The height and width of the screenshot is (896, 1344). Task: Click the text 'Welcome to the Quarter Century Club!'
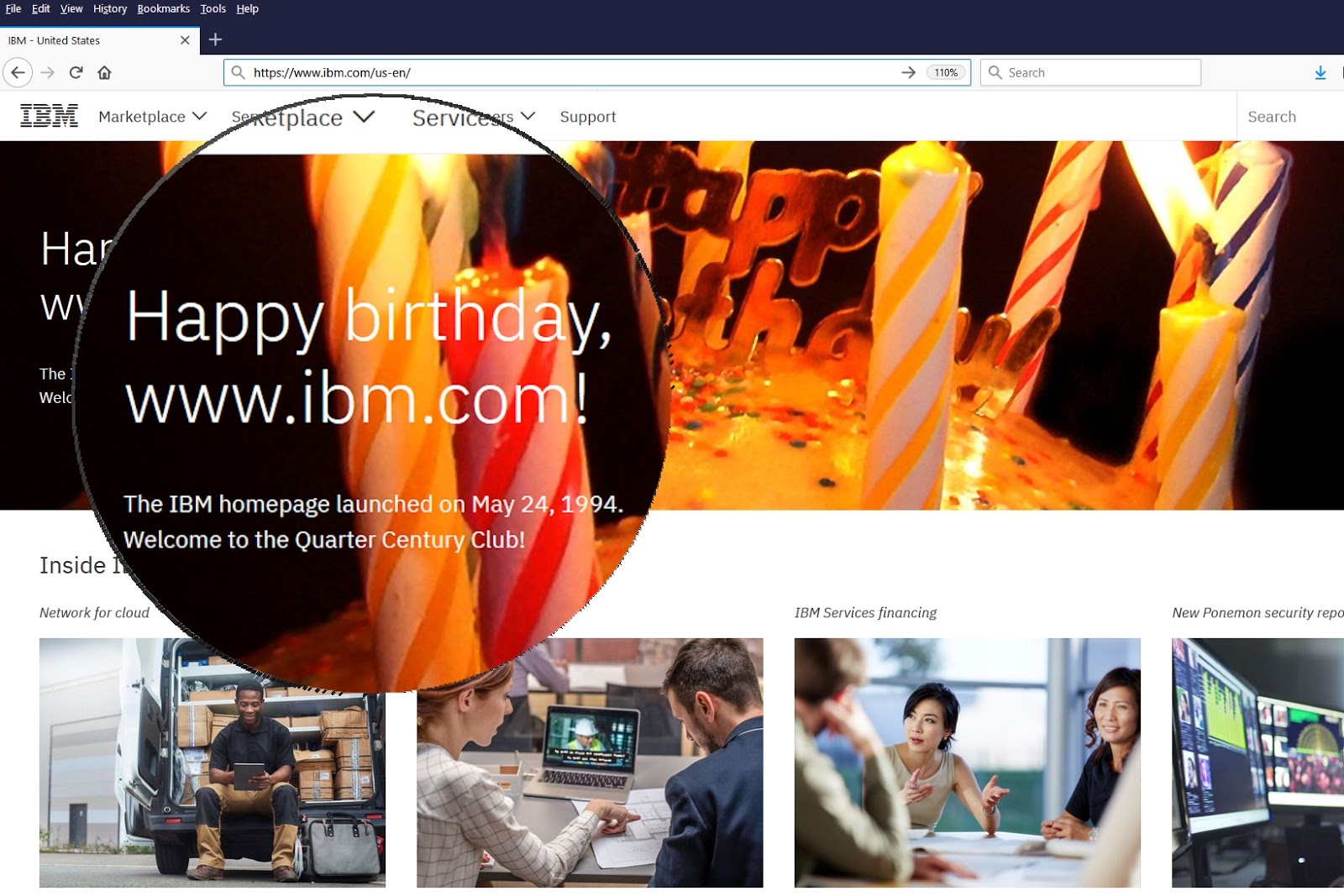324,540
